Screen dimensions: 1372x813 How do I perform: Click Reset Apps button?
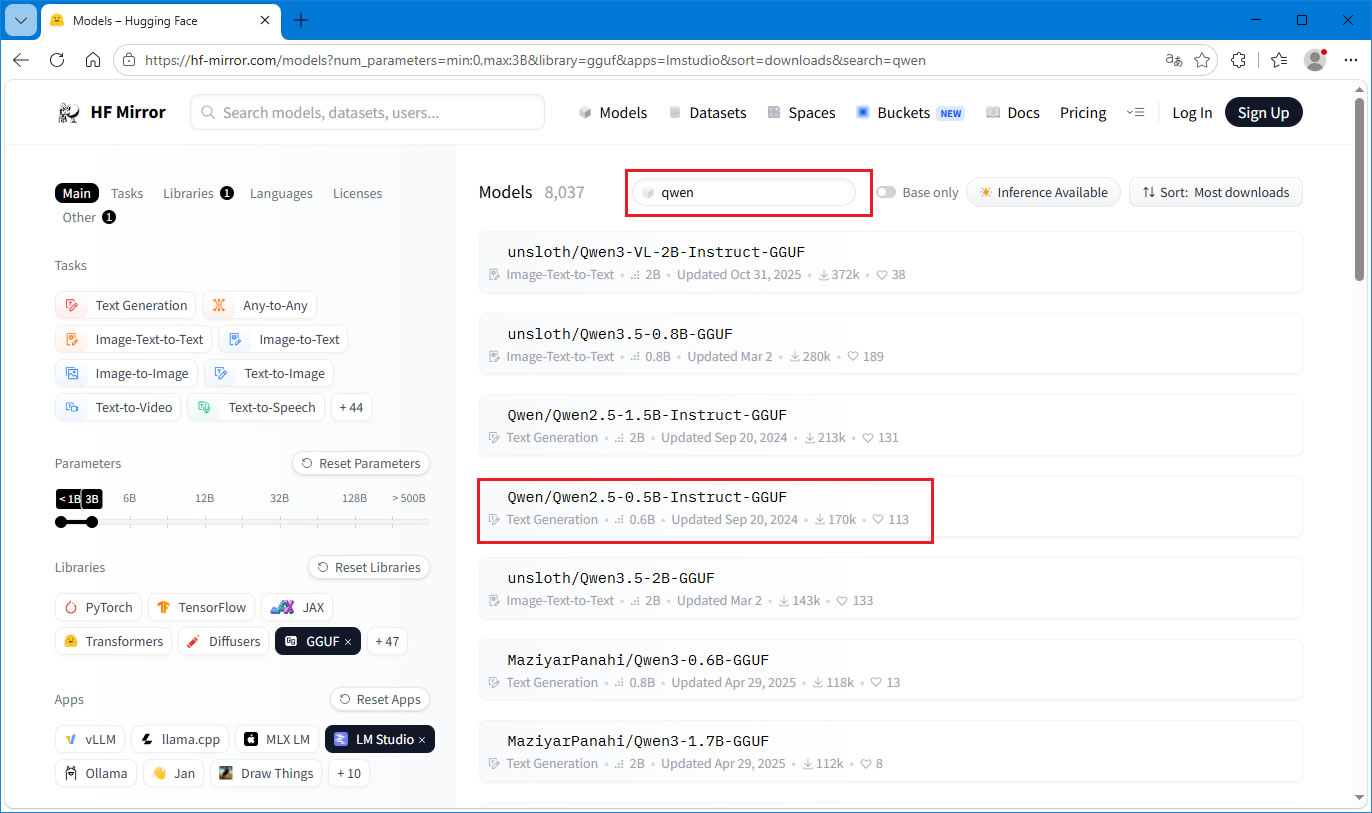click(x=380, y=699)
